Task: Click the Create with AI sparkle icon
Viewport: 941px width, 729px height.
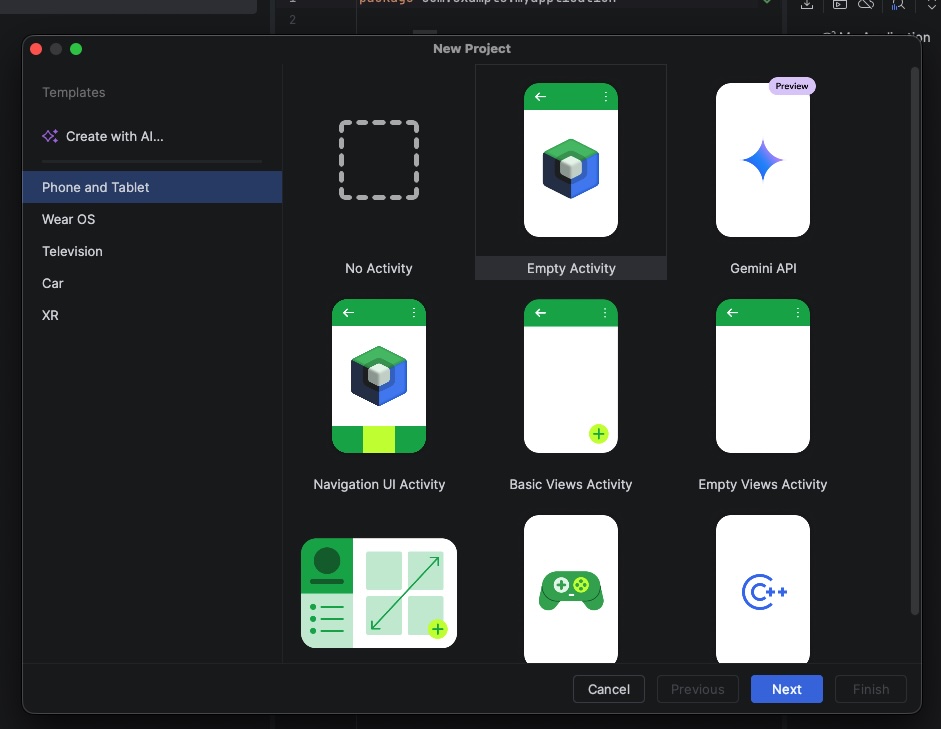Action: (x=50, y=136)
